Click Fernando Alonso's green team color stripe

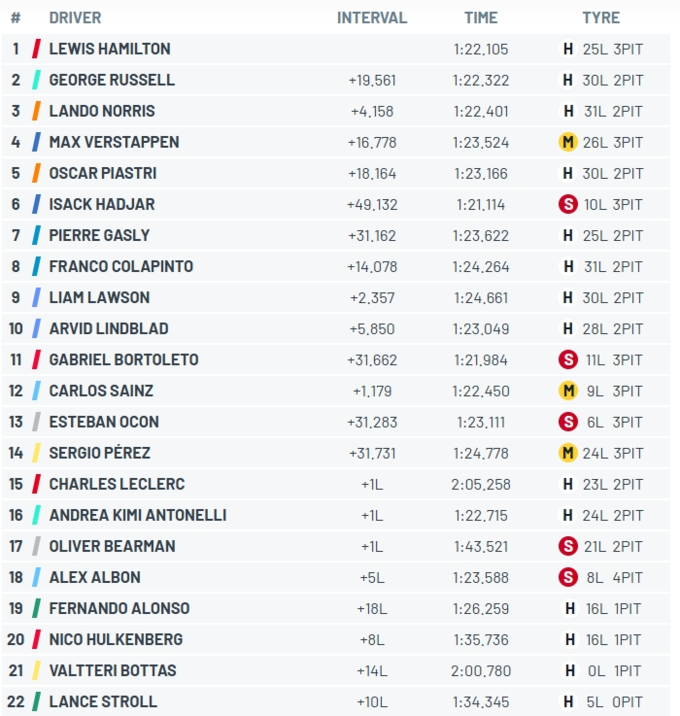[37, 608]
